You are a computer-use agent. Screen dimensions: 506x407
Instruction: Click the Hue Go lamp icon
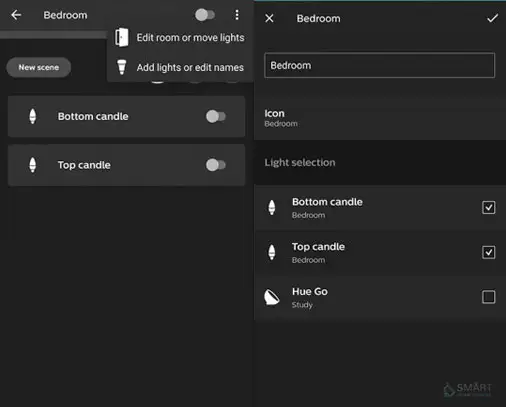pyautogui.click(x=272, y=297)
